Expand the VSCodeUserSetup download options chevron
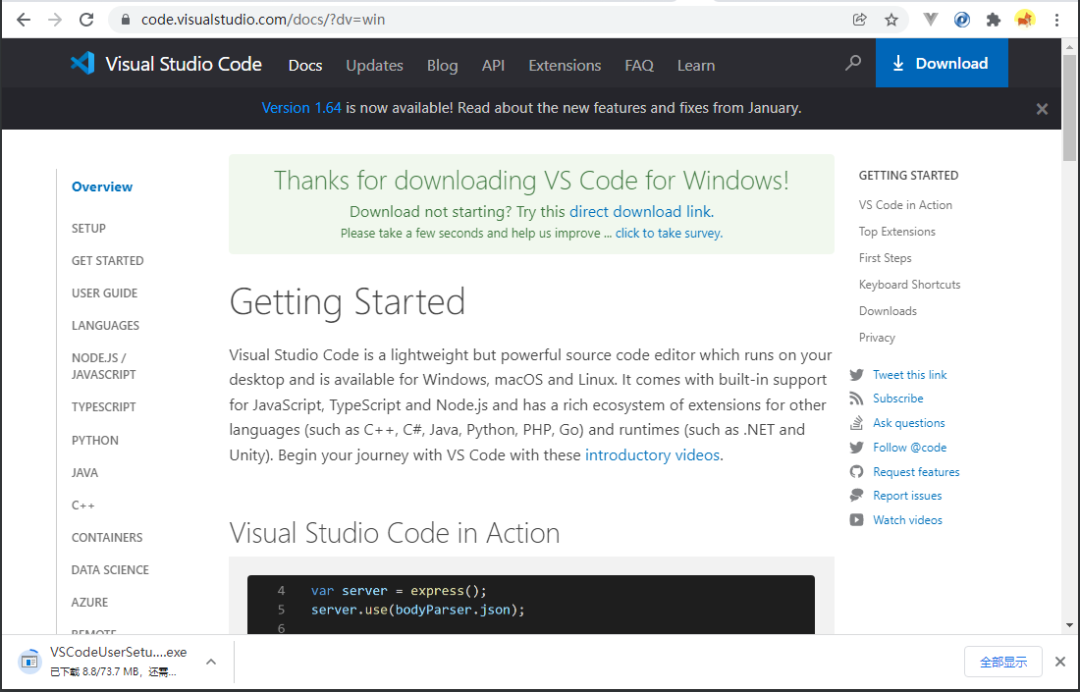This screenshot has width=1080, height=692. coord(211,661)
